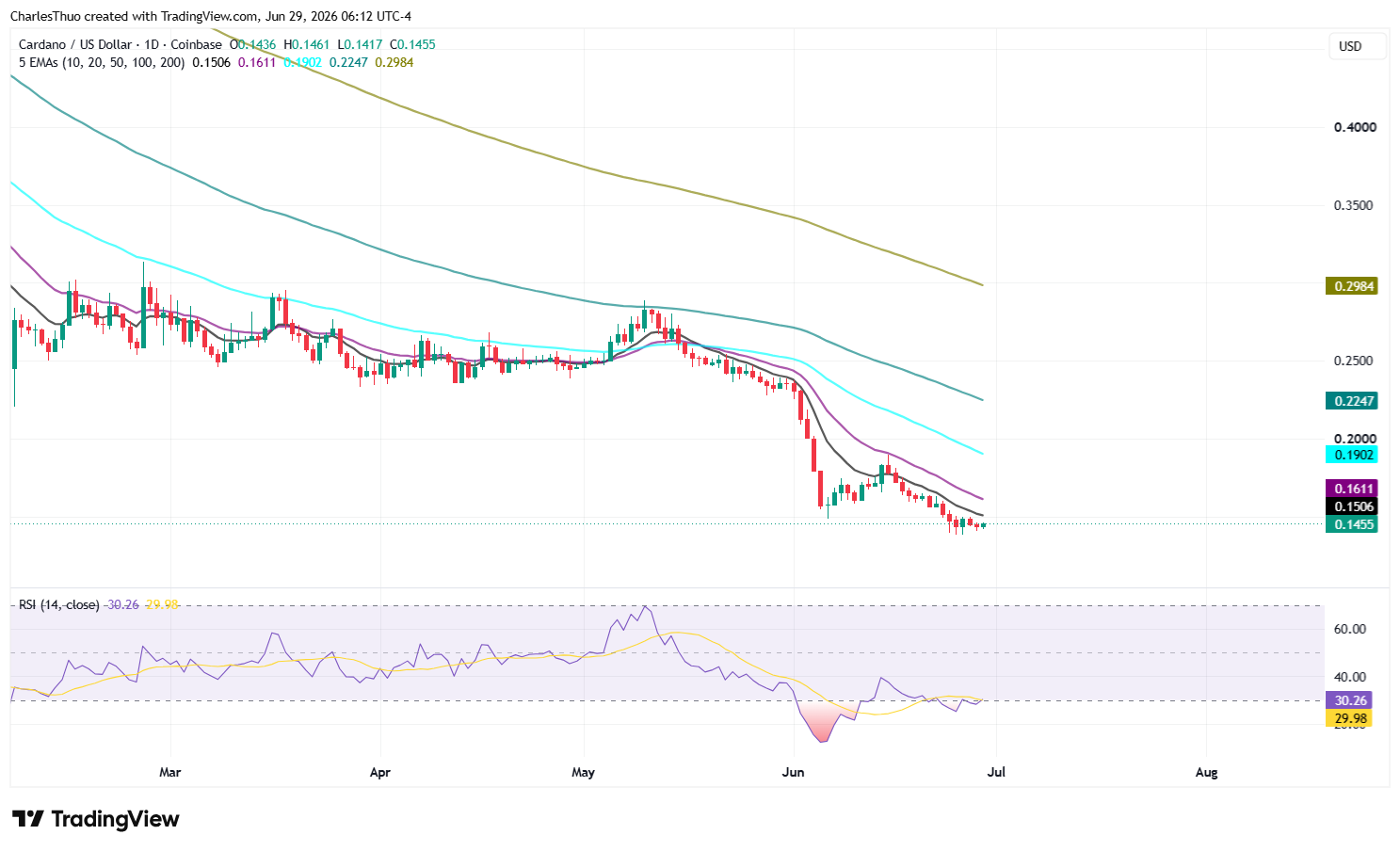
Task: Select the 5 EMAs (10, 20, 50, 100, 200) indicator label
Action: tap(102, 62)
